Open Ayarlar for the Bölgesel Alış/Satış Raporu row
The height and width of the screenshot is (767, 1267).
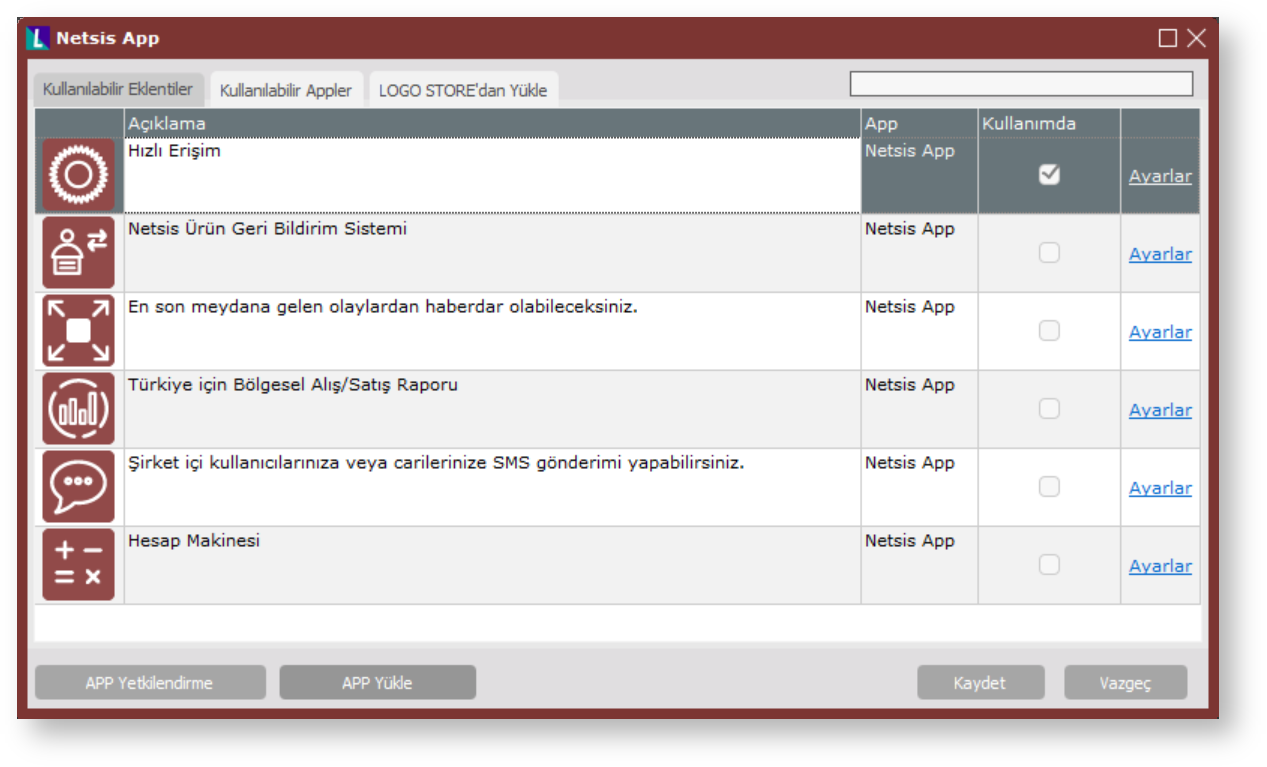(1160, 410)
